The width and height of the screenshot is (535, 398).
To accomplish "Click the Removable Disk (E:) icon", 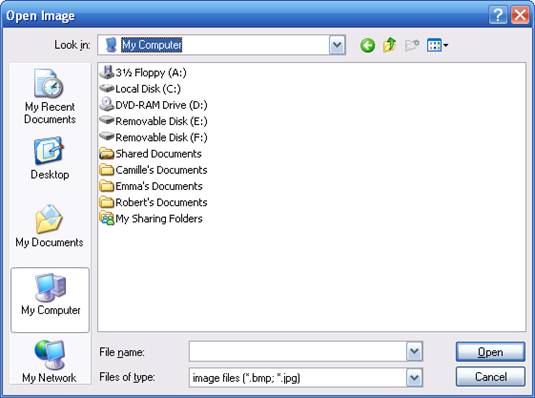I will [x=107, y=120].
